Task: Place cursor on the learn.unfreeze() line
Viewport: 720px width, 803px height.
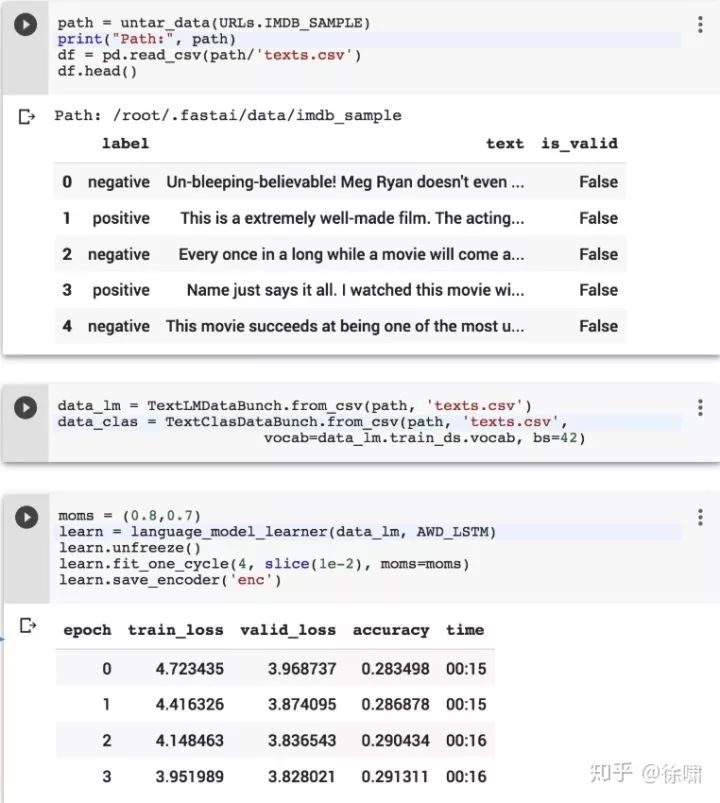Action: (x=129, y=548)
